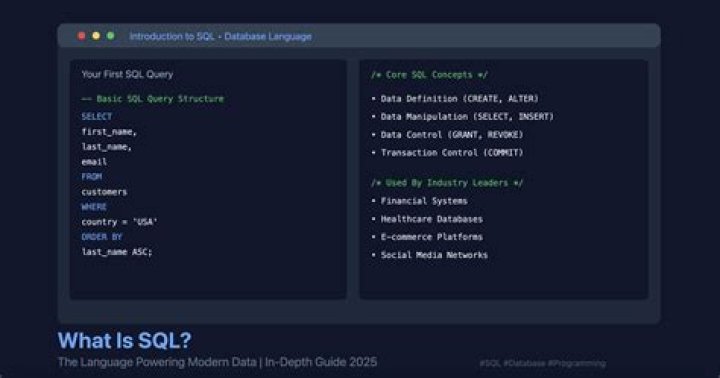Click the WHERE keyword
Image resolution: width=720 pixels, height=378 pixels.
94,207
